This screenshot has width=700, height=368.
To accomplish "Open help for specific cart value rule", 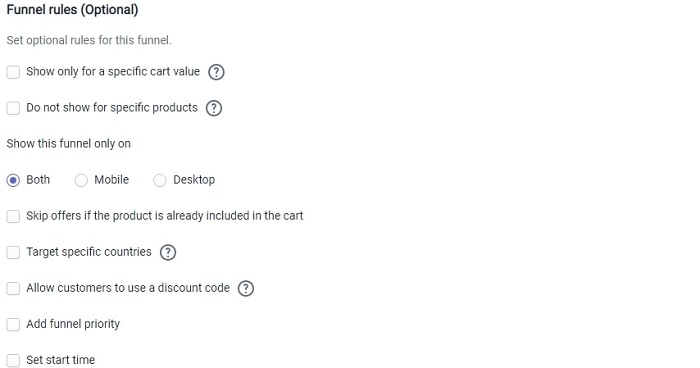I will click(x=216, y=72).
